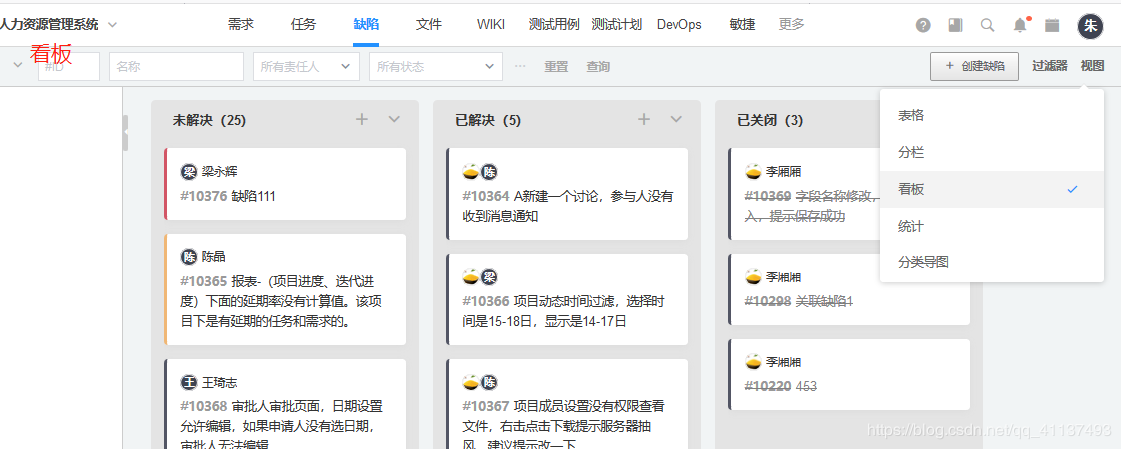Choose 分类导图 view from menu
Screen dimensions: 1121x449
click(992, 262)
